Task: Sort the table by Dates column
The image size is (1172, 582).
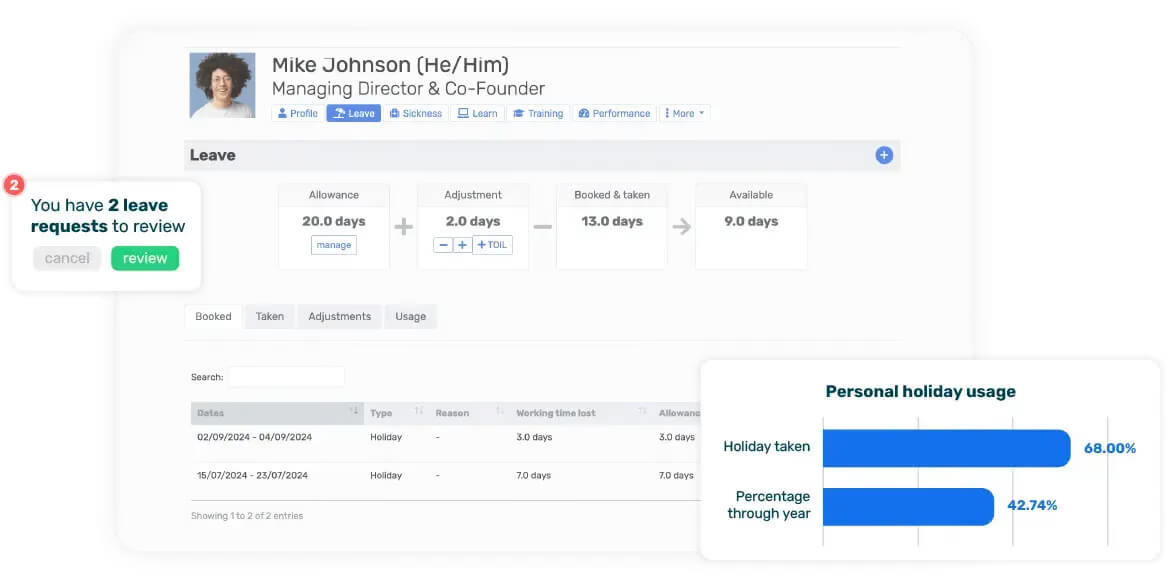Action: pos(277,413)
